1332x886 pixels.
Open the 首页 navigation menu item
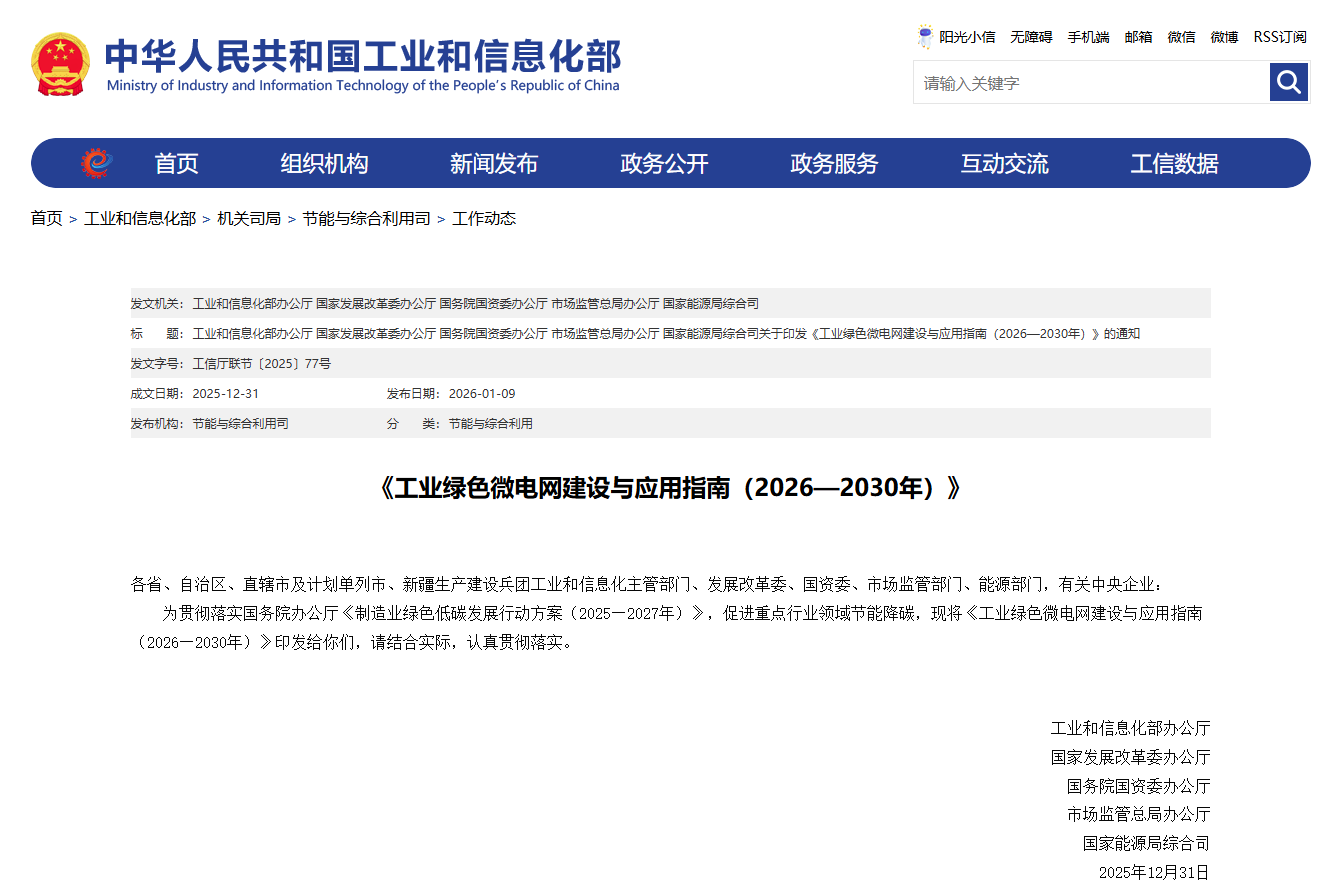176,164
